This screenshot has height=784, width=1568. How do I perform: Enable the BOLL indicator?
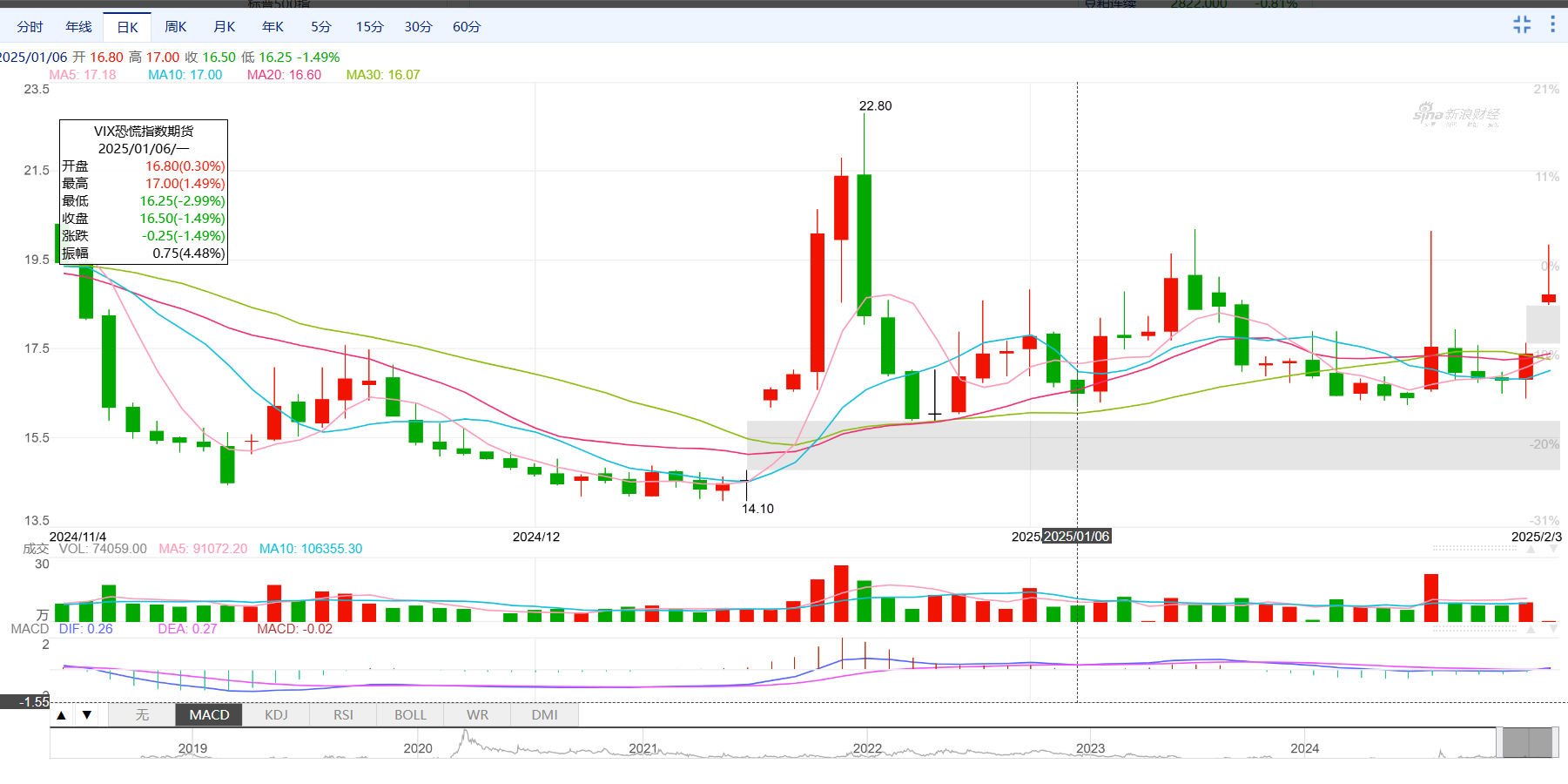pyautogui.click(x=410, y=715)
